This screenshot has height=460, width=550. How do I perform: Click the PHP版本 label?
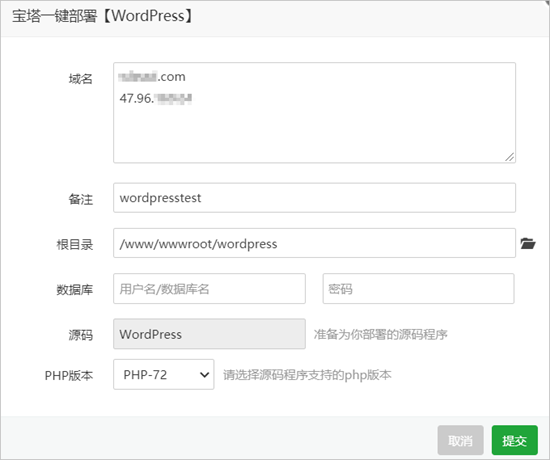click(68, 375)
